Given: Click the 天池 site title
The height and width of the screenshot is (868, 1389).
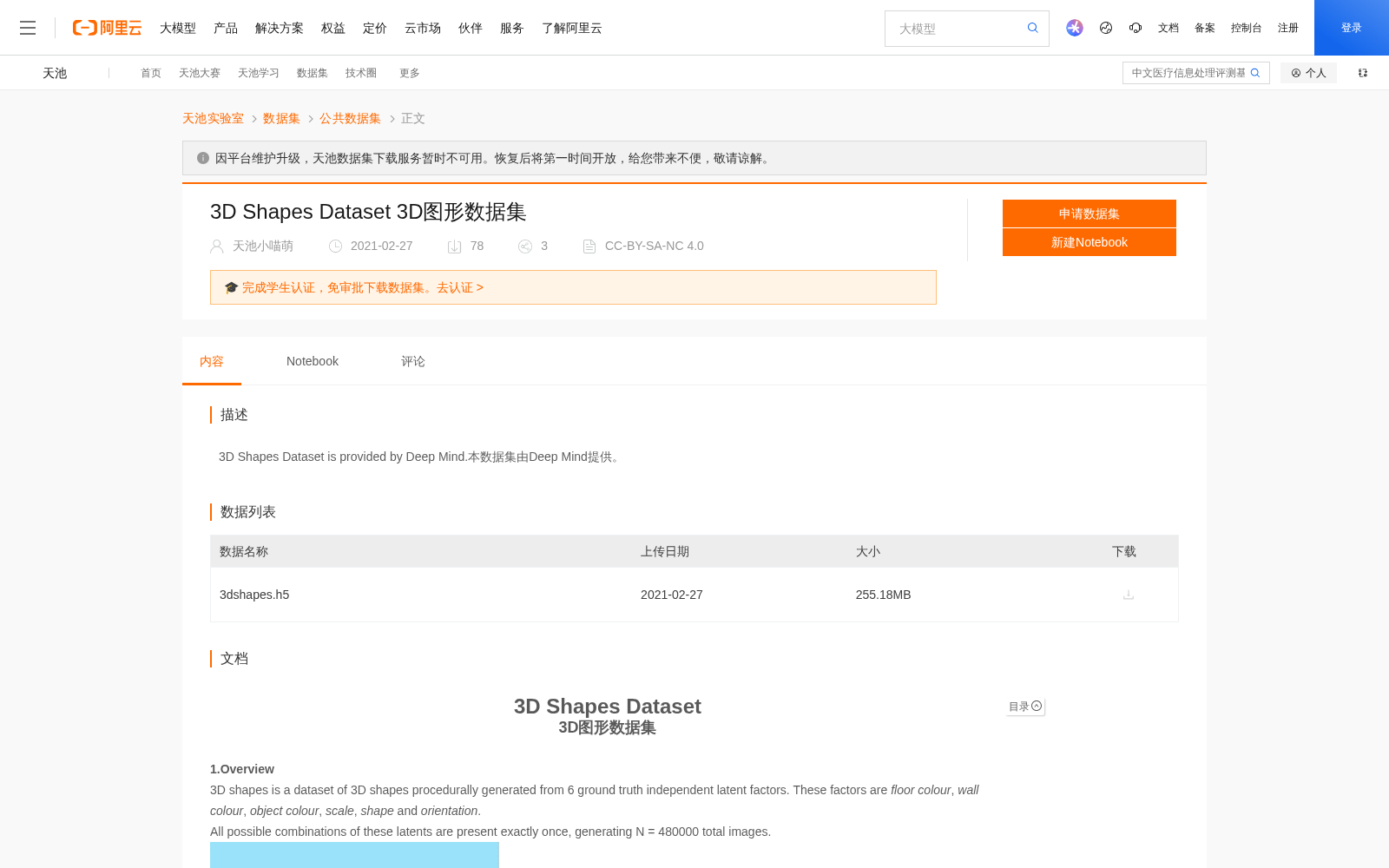Looking at the screenshot, I should [x=55, y=73].
